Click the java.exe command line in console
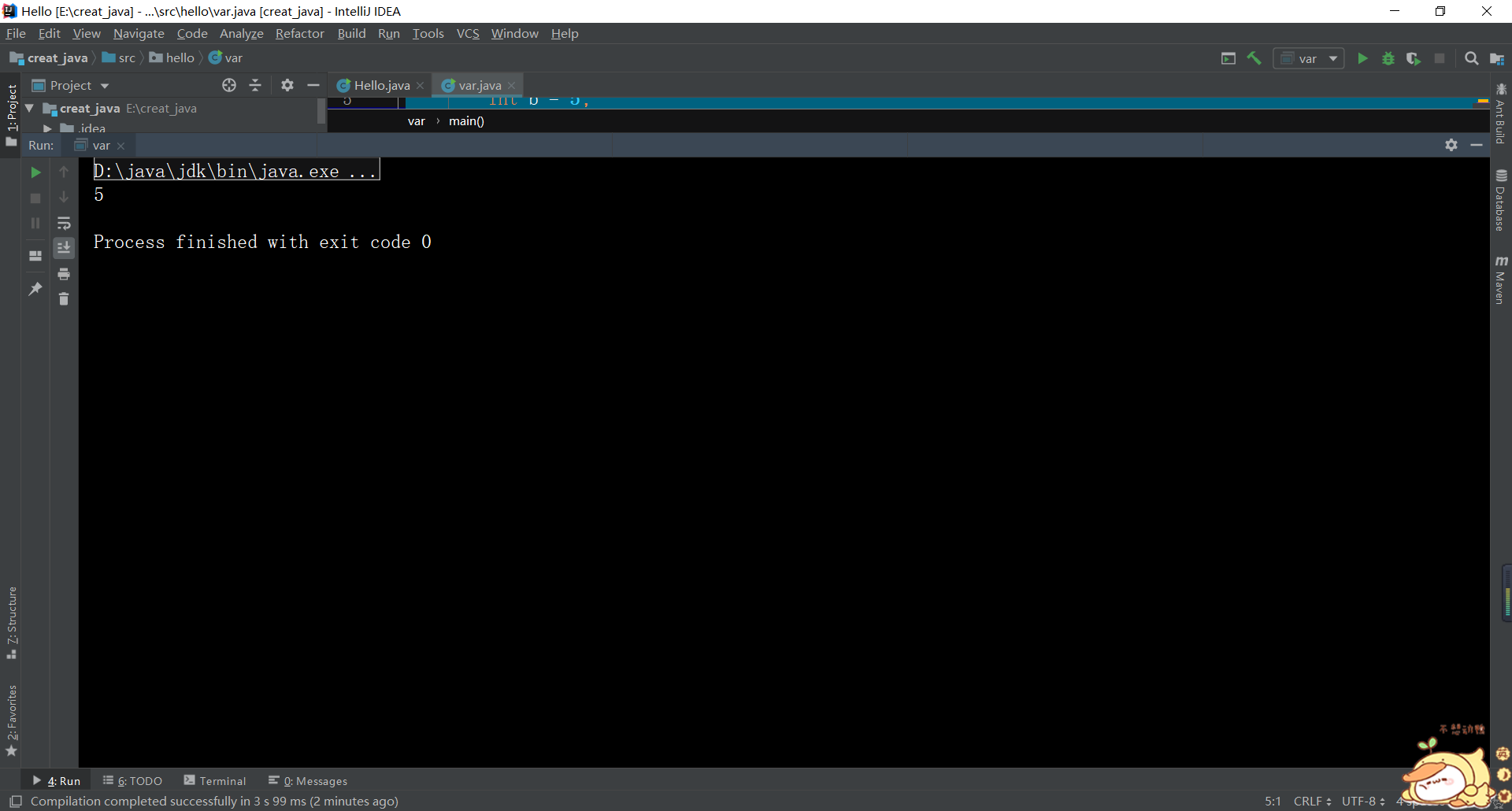 click(x=235, y=171)
